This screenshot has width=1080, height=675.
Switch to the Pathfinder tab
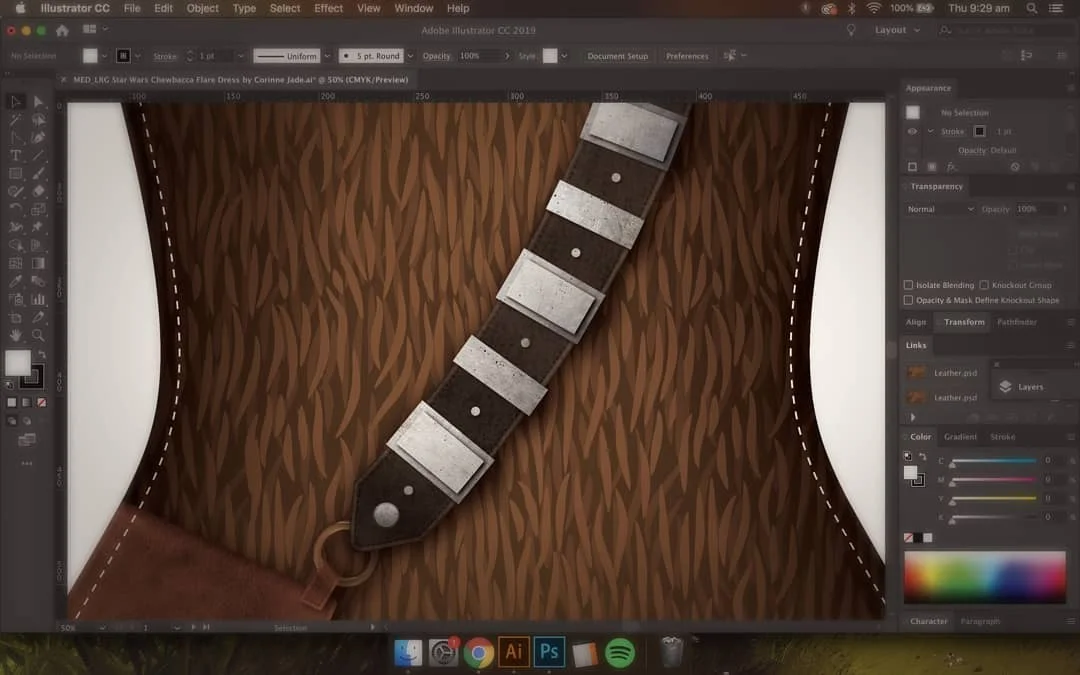click(x=1017, y=322)
